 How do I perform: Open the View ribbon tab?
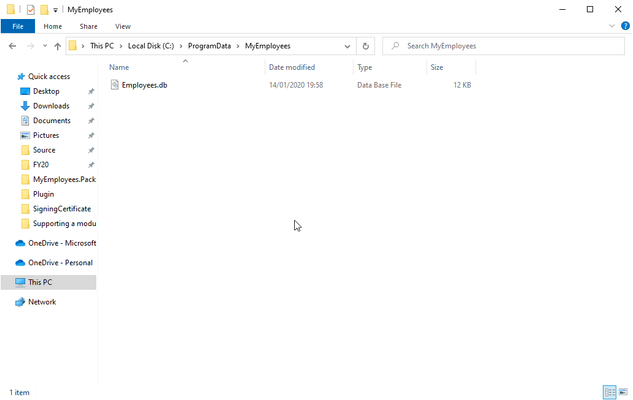[x=123, y=26]
